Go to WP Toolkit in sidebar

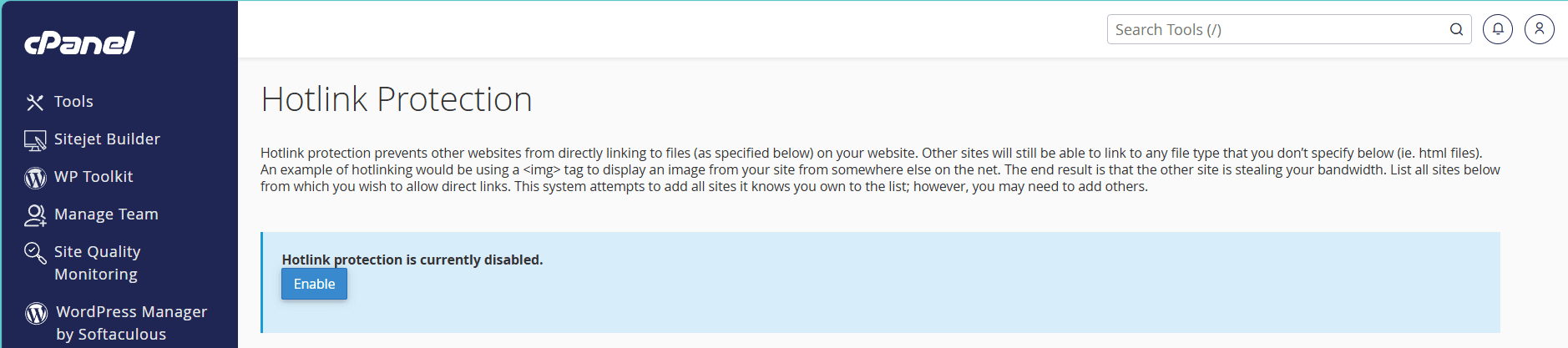pyautogui.click(x=94, y=176)
